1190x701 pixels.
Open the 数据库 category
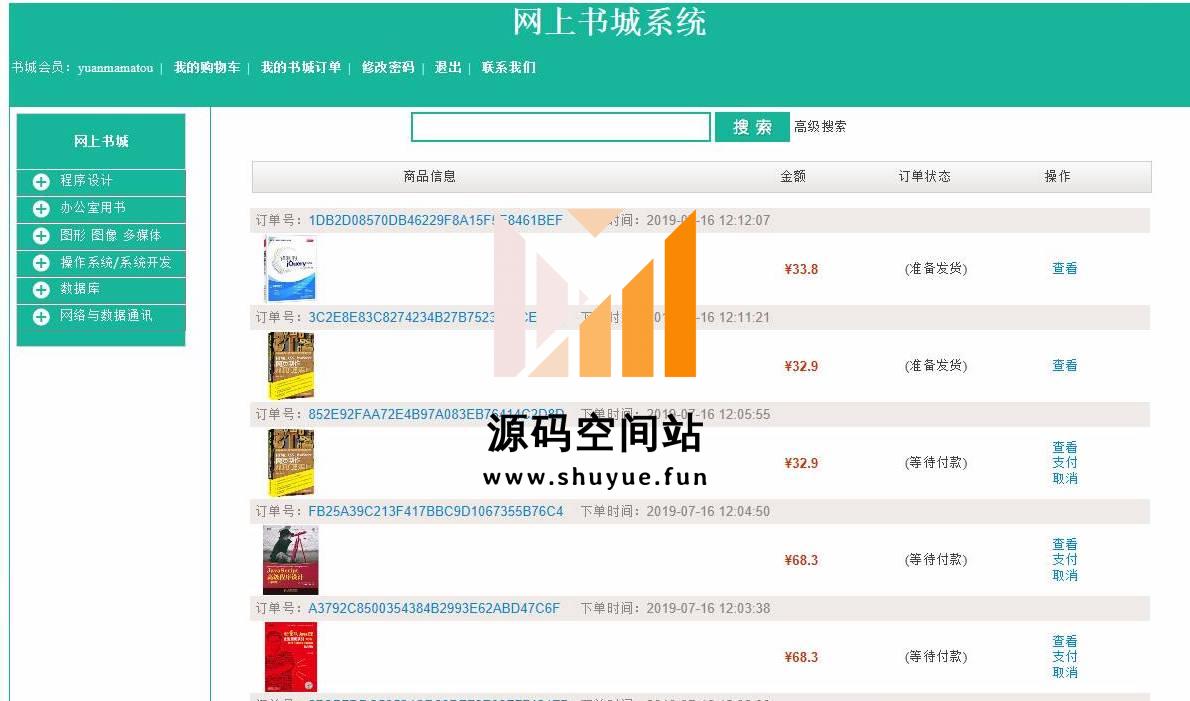tap(80, 288)
